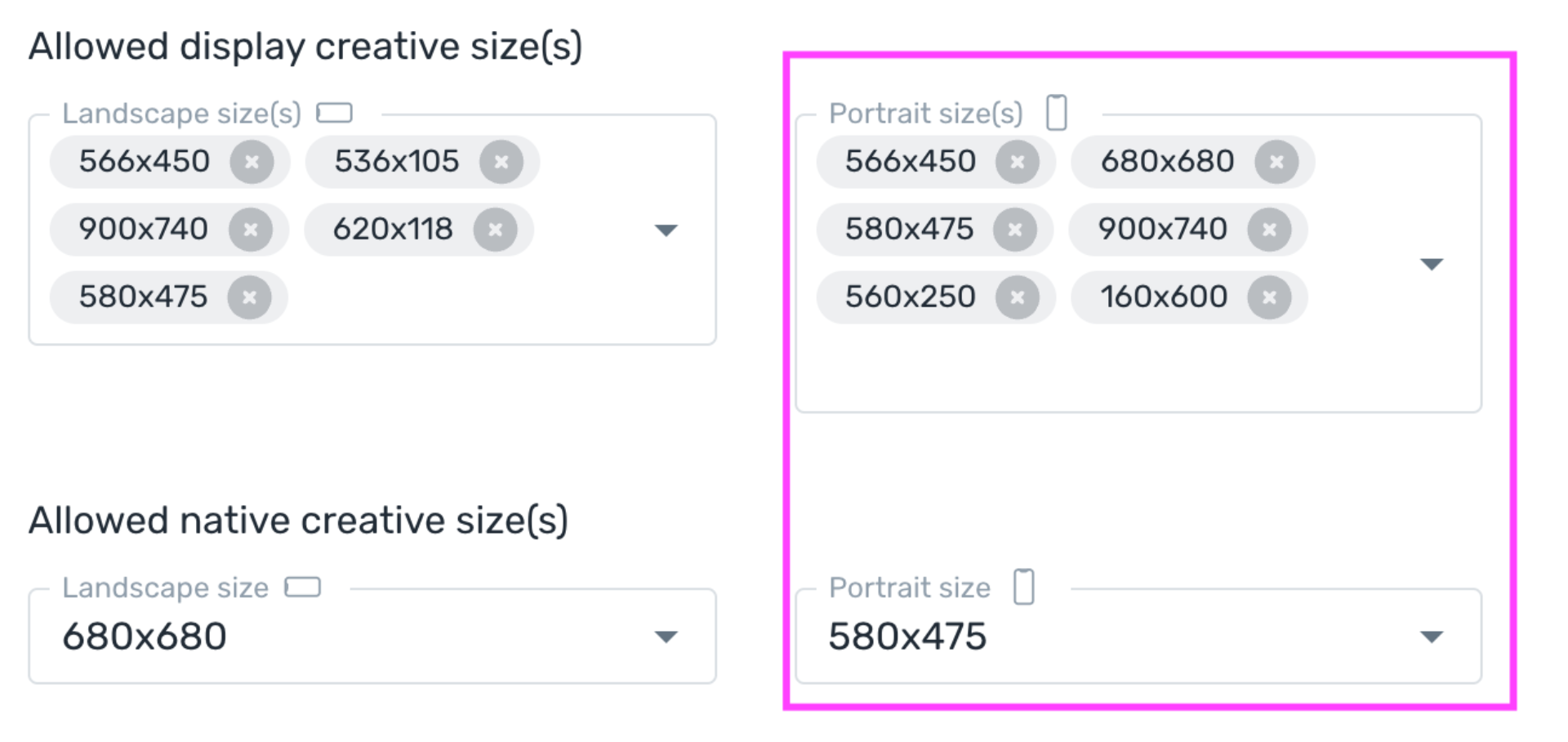Remove portrait size 580x475 chip

[1015, 230]
